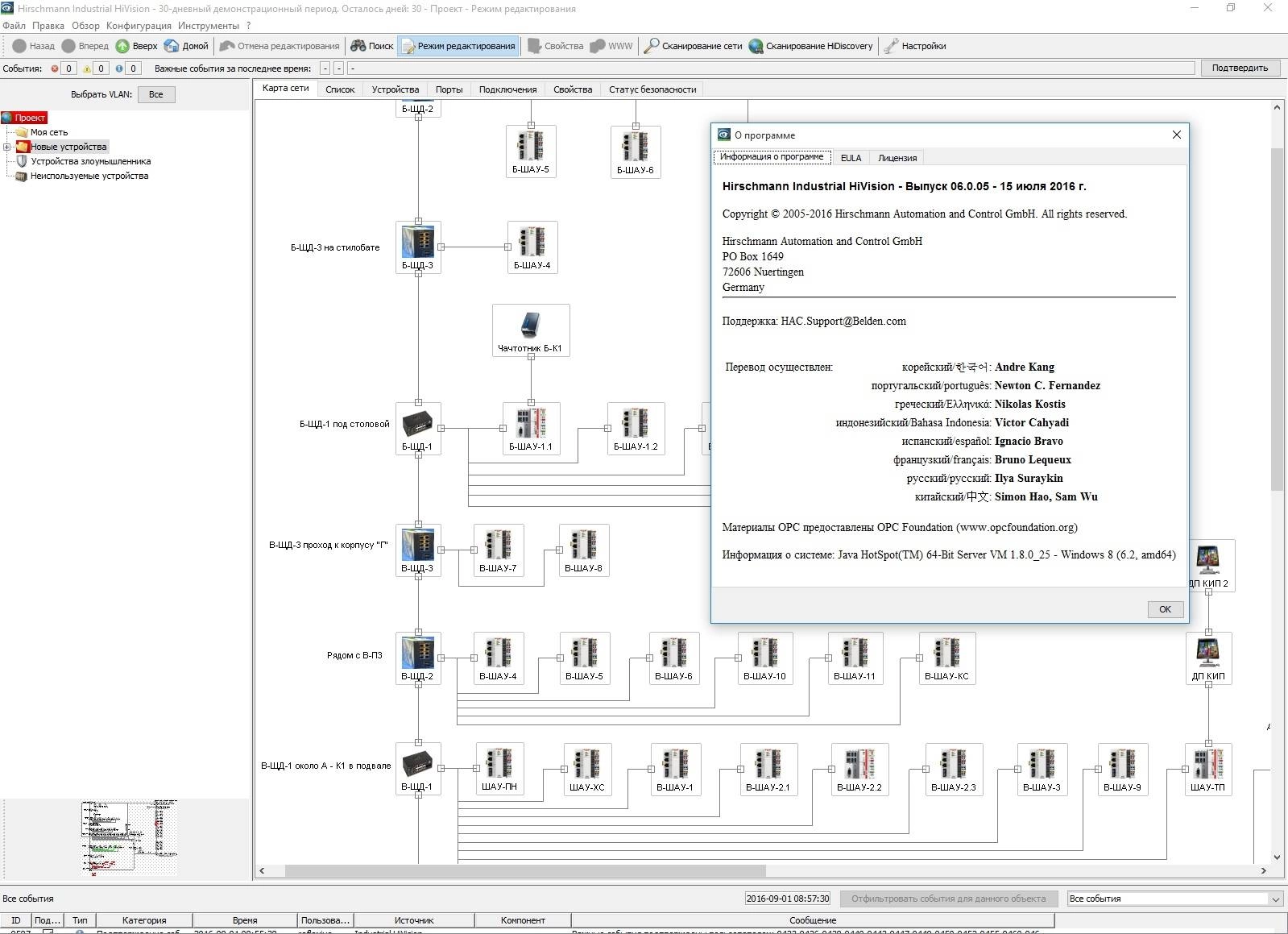Select Проект root in the tree
This screenshot has height=934, width=1288.
pyautogui.click(x=24, y=118)
